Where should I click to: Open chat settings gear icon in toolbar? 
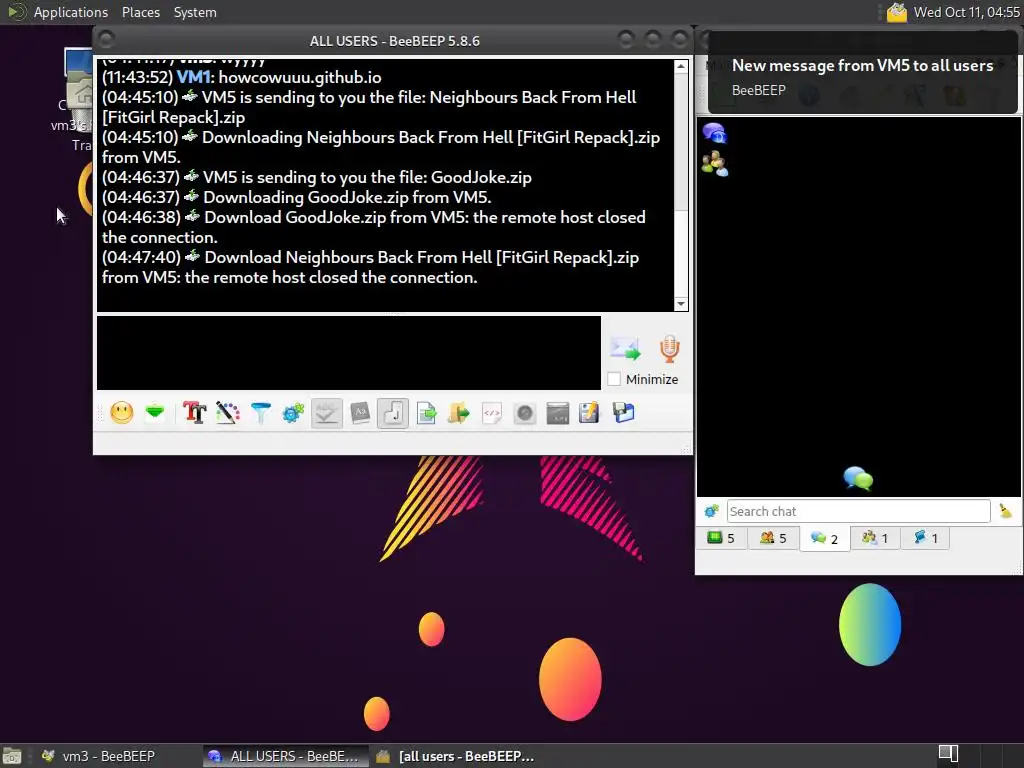point(293,413)
